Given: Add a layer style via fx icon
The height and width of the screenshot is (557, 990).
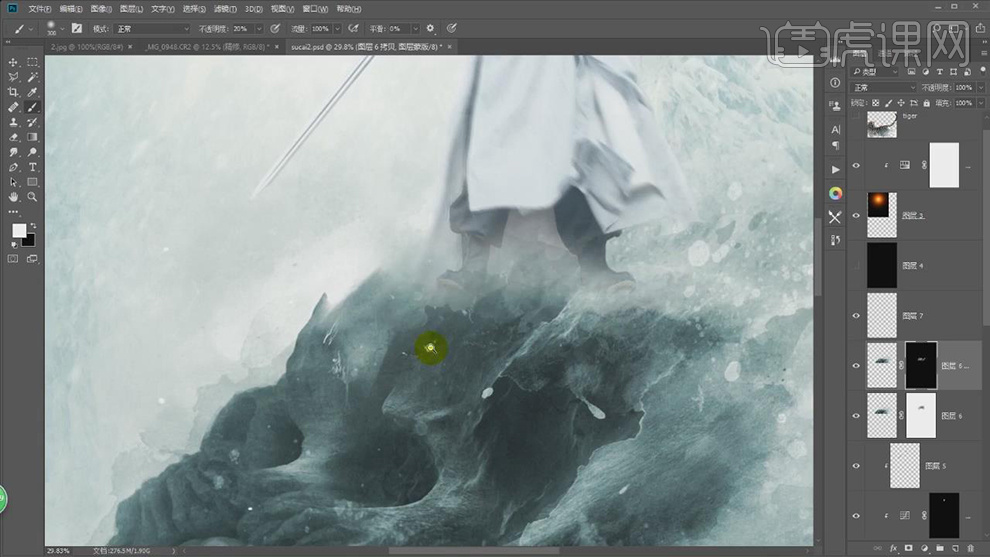Looking at the screenshot, I should (x=893, y=548).
